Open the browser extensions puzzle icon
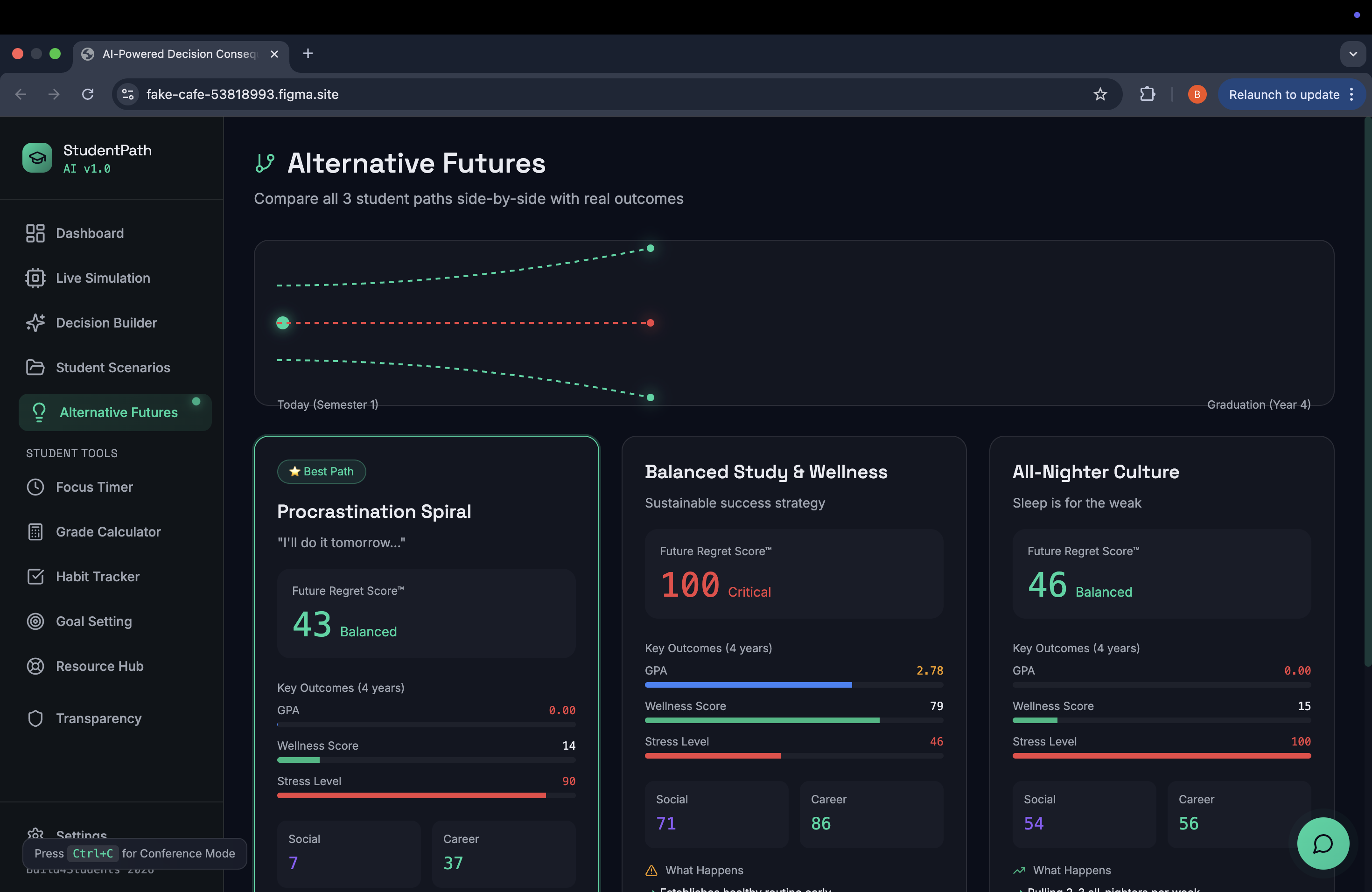Screen dimensions: 1372x892 coord(1147,95)
